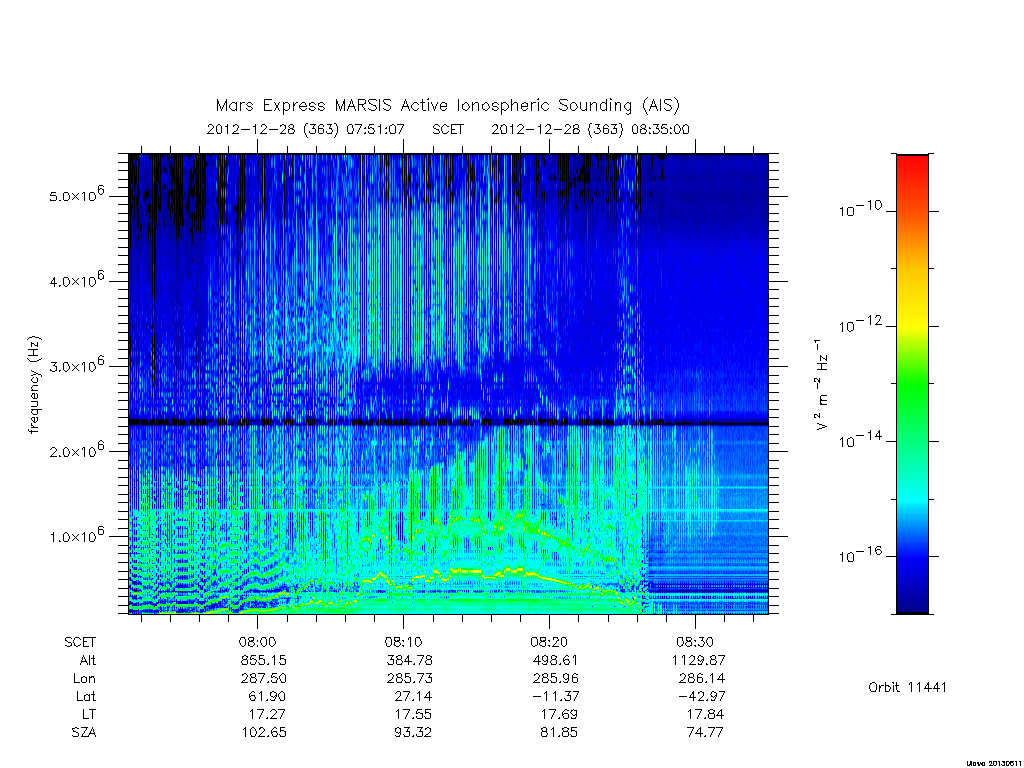Select the 08:30 SCET tick label
Viewport: 1024px width, 768px height.
tap(695, 642)
